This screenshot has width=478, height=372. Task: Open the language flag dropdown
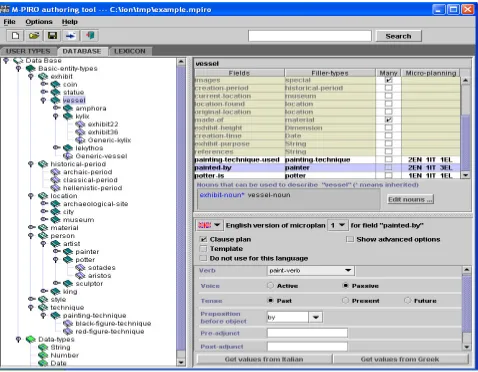pos(209,225)
